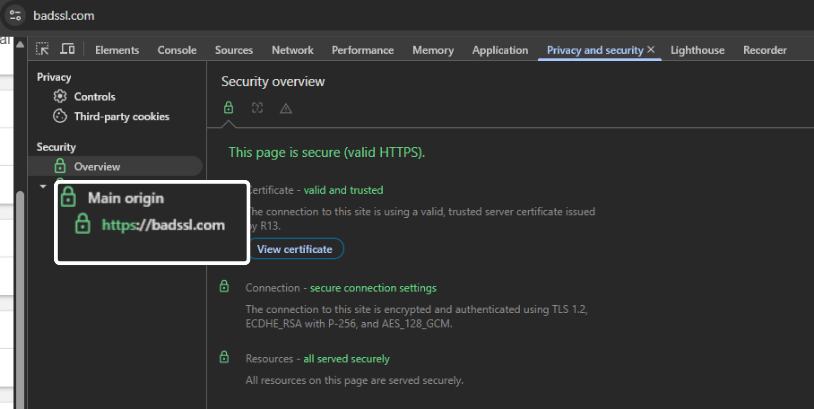Select the https://badssl.com origin
The height and width of the screenshot is (409, 814).
(163, 225)
